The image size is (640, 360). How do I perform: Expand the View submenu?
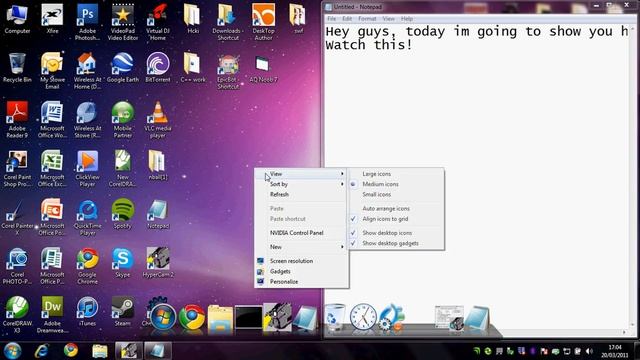coord(301,174)
